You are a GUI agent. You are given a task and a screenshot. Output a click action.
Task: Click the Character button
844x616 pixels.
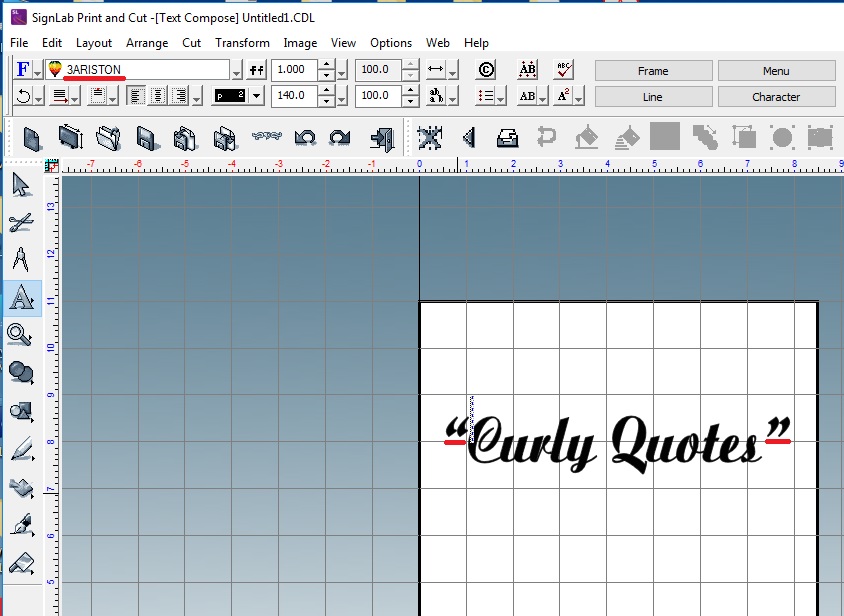777,97
